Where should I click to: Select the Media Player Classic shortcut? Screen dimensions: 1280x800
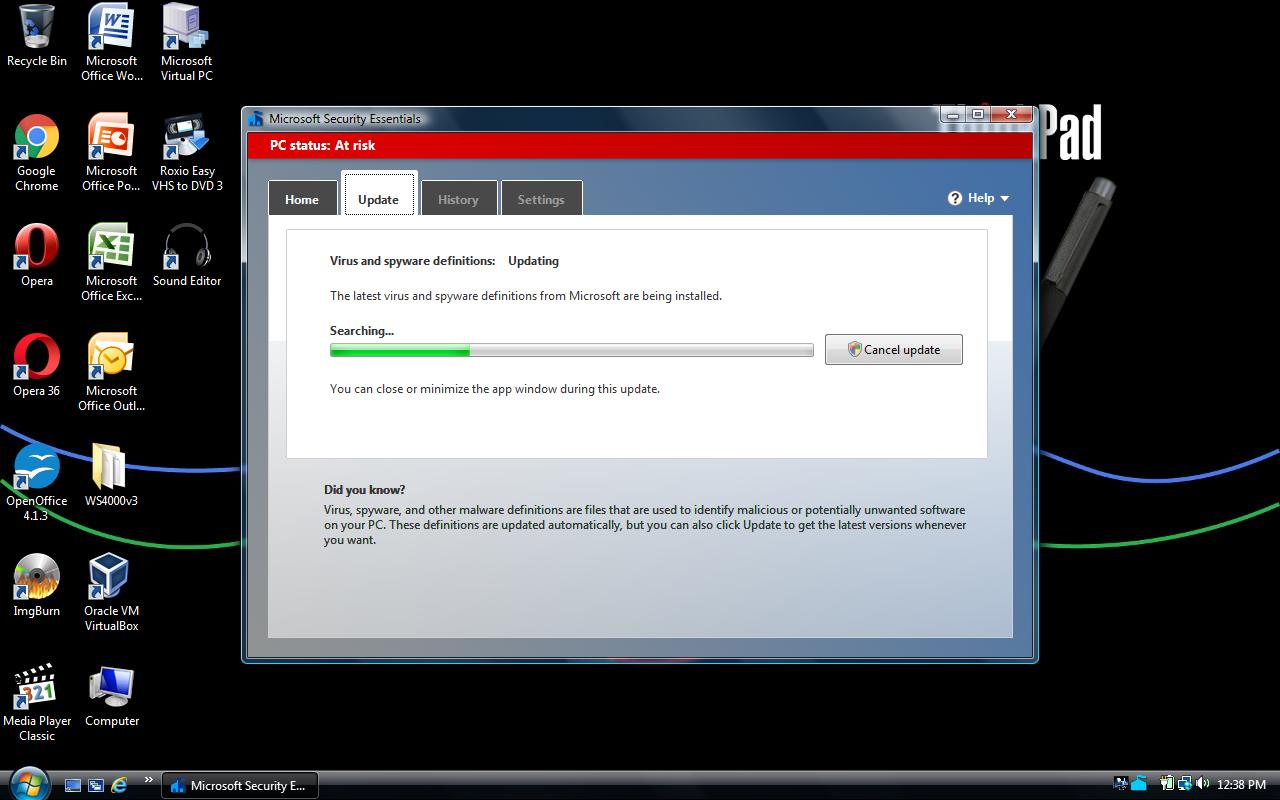click(x=37, y=702)
